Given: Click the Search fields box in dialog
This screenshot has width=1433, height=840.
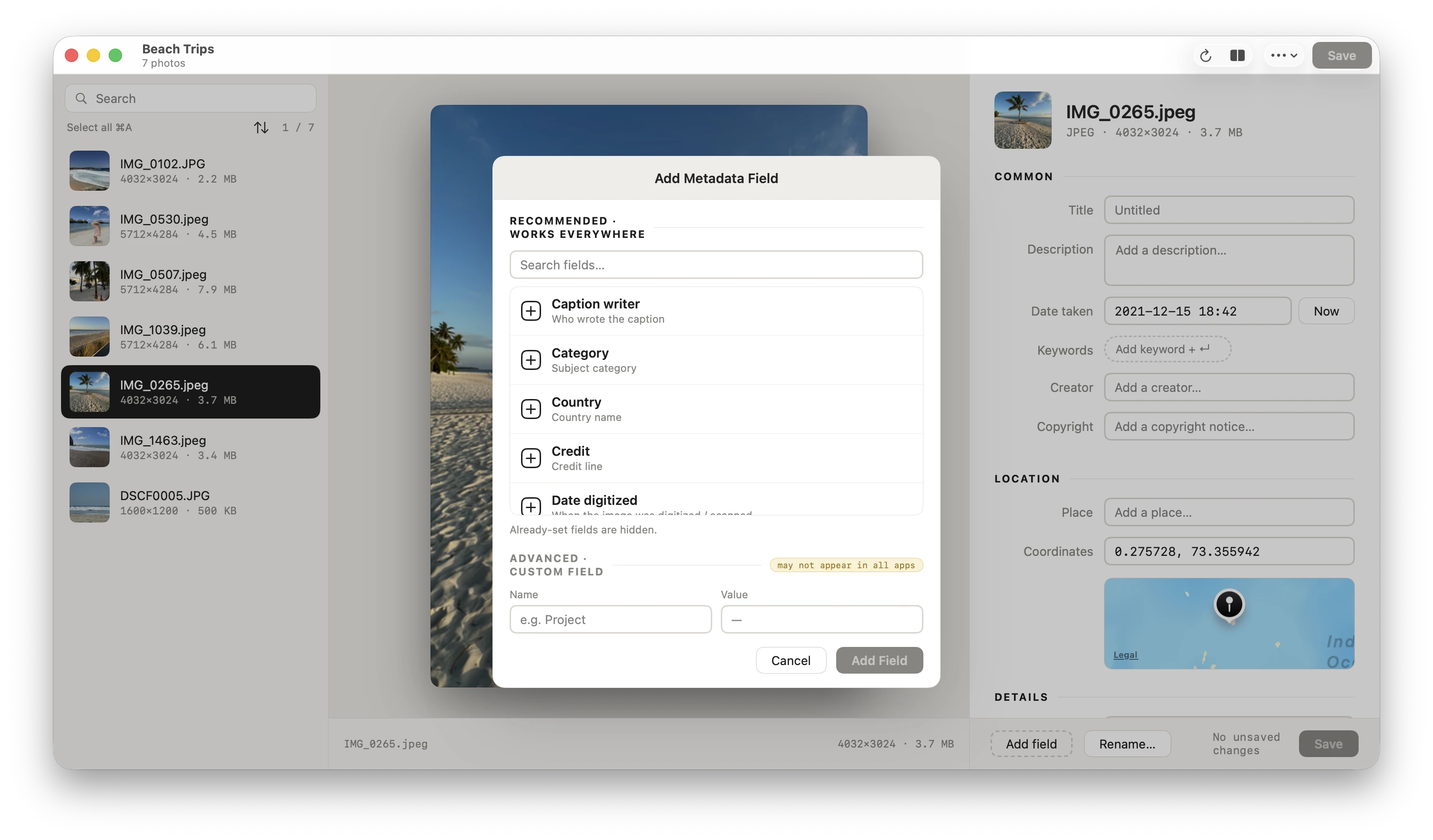Looking at the screenshot, I should coord(716,265).
